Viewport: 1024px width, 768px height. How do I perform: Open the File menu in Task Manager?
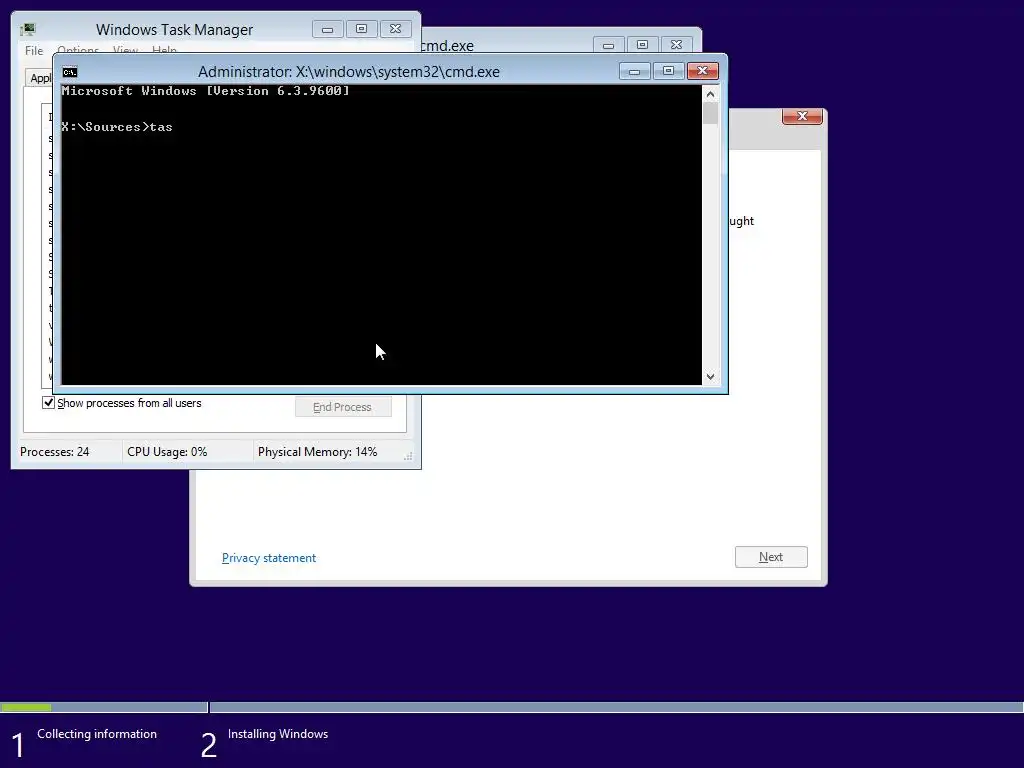34,50
